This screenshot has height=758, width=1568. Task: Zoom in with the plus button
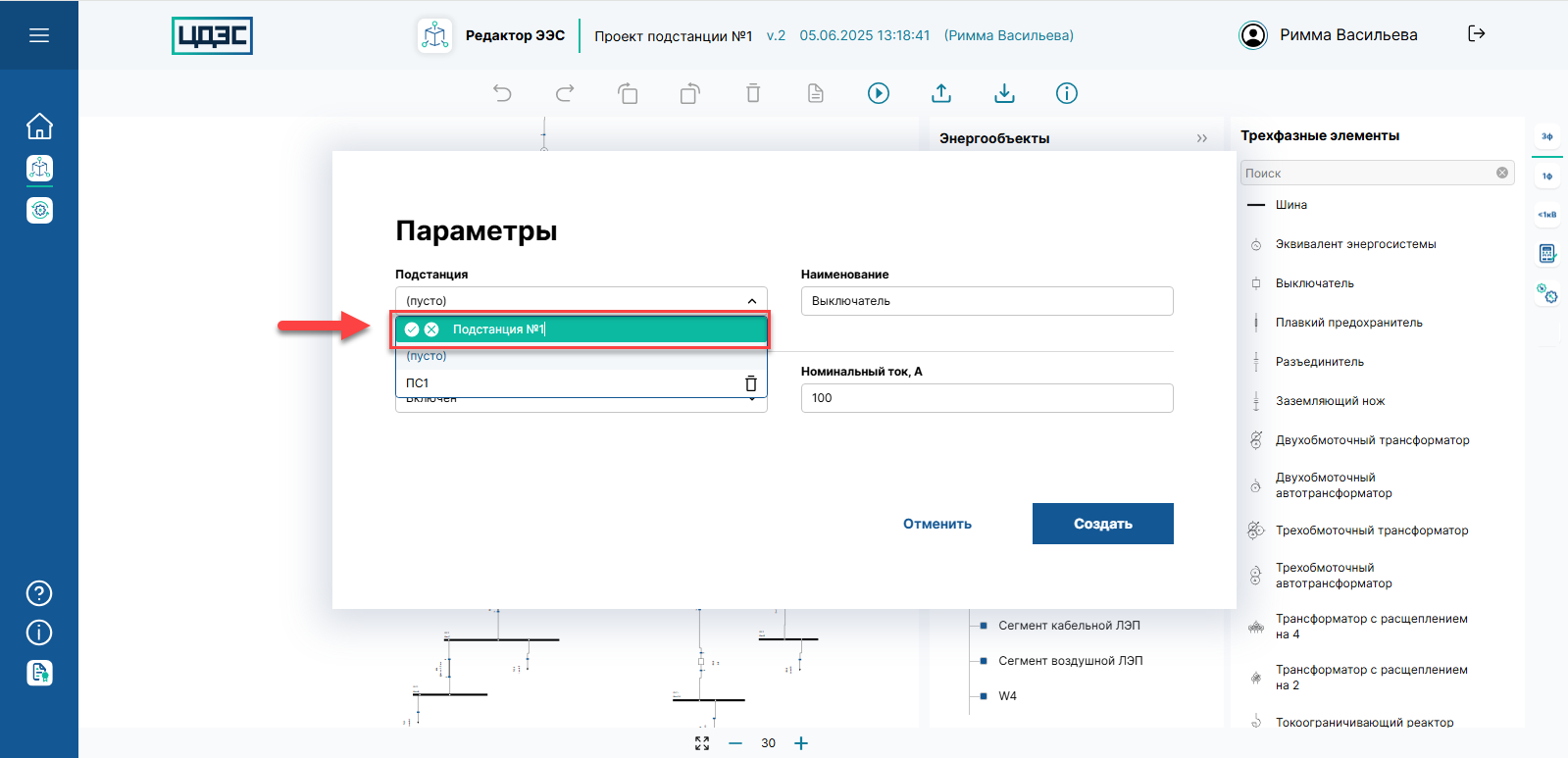click(x=801, y=743)
